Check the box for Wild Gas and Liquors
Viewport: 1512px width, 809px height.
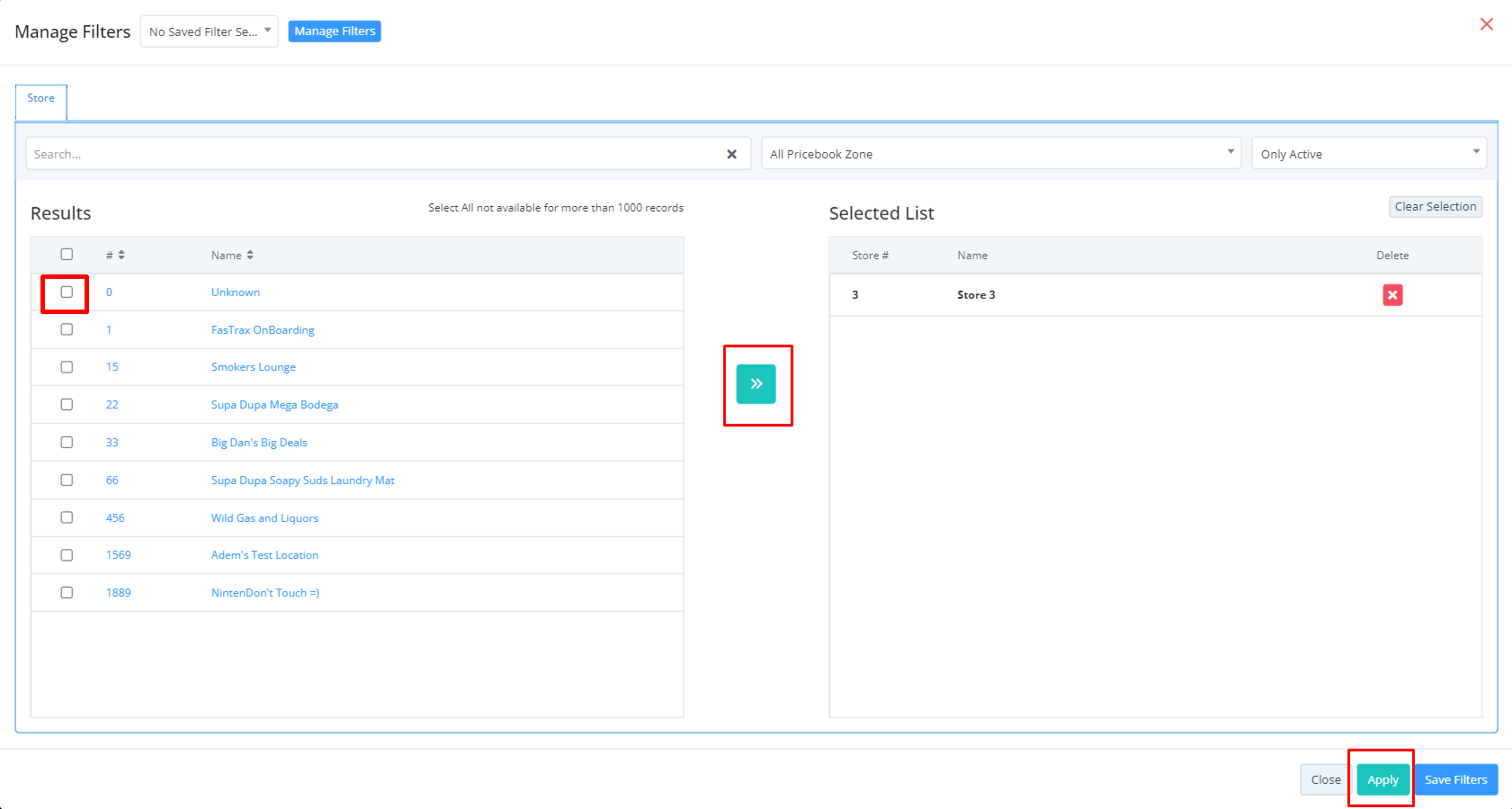coord(67,517)
